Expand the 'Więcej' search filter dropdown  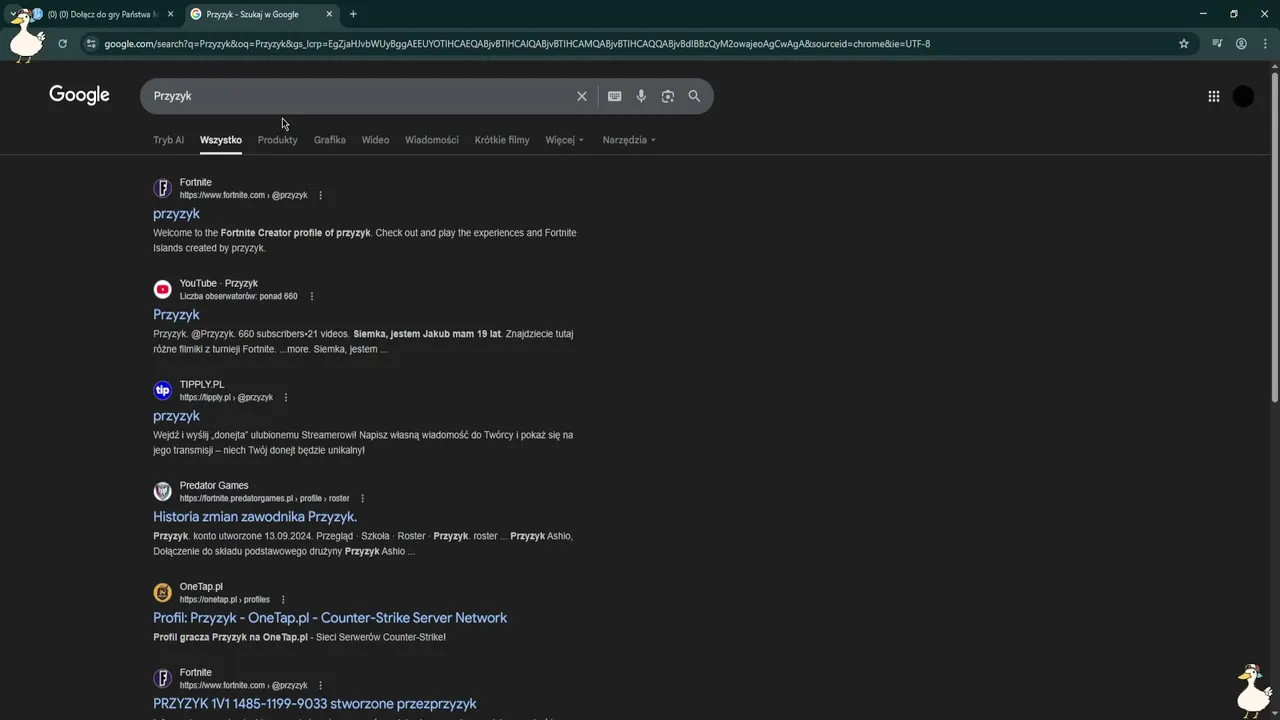point(564,140)
